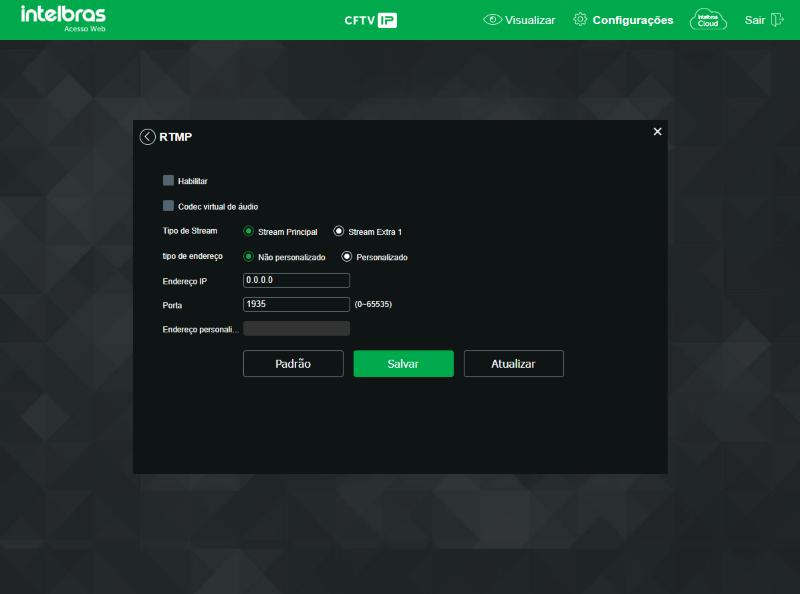
Task: Save settings with the Salvar button
Action: click(x=404, y=363)
